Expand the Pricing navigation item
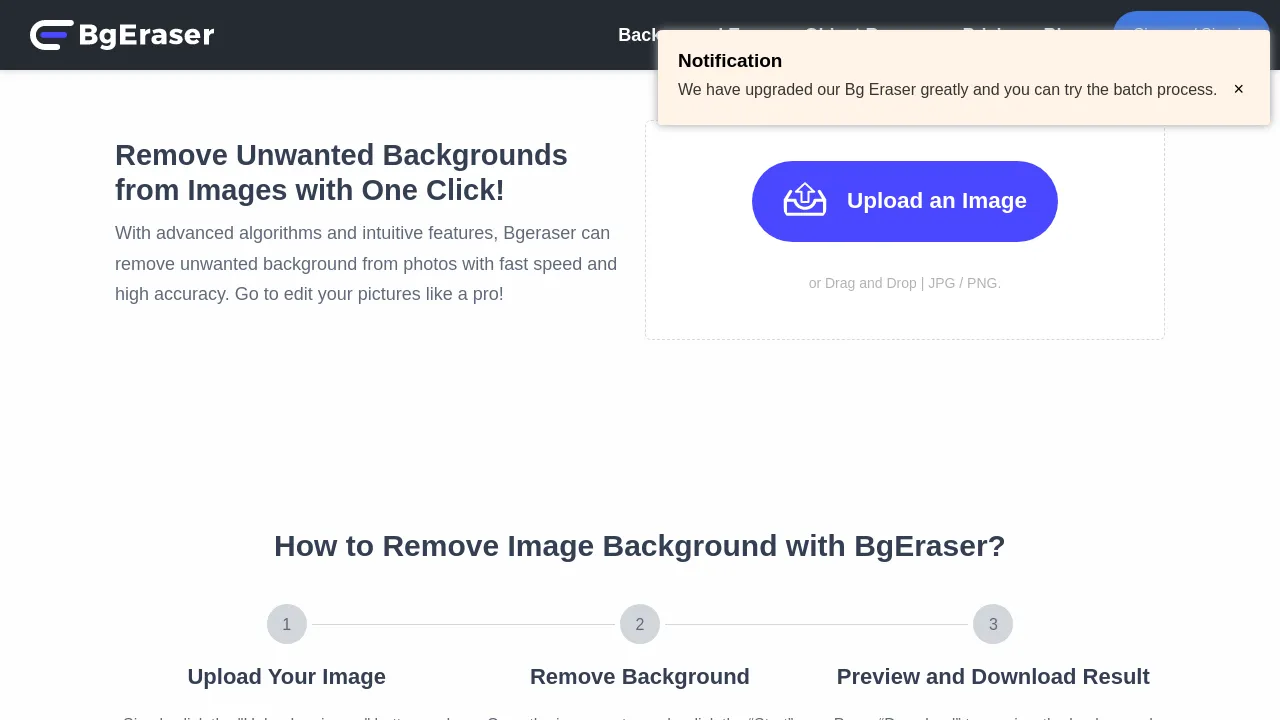This screenshot has width=1280, height=720. (989, 35)
